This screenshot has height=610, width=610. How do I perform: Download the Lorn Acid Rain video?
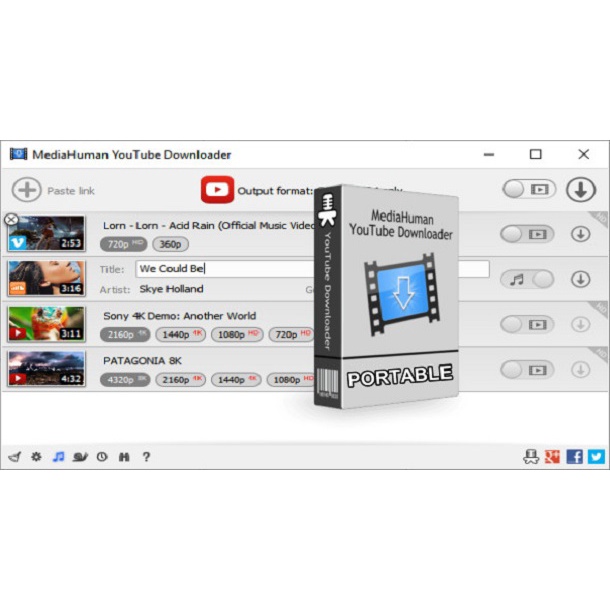coord(581,234)
